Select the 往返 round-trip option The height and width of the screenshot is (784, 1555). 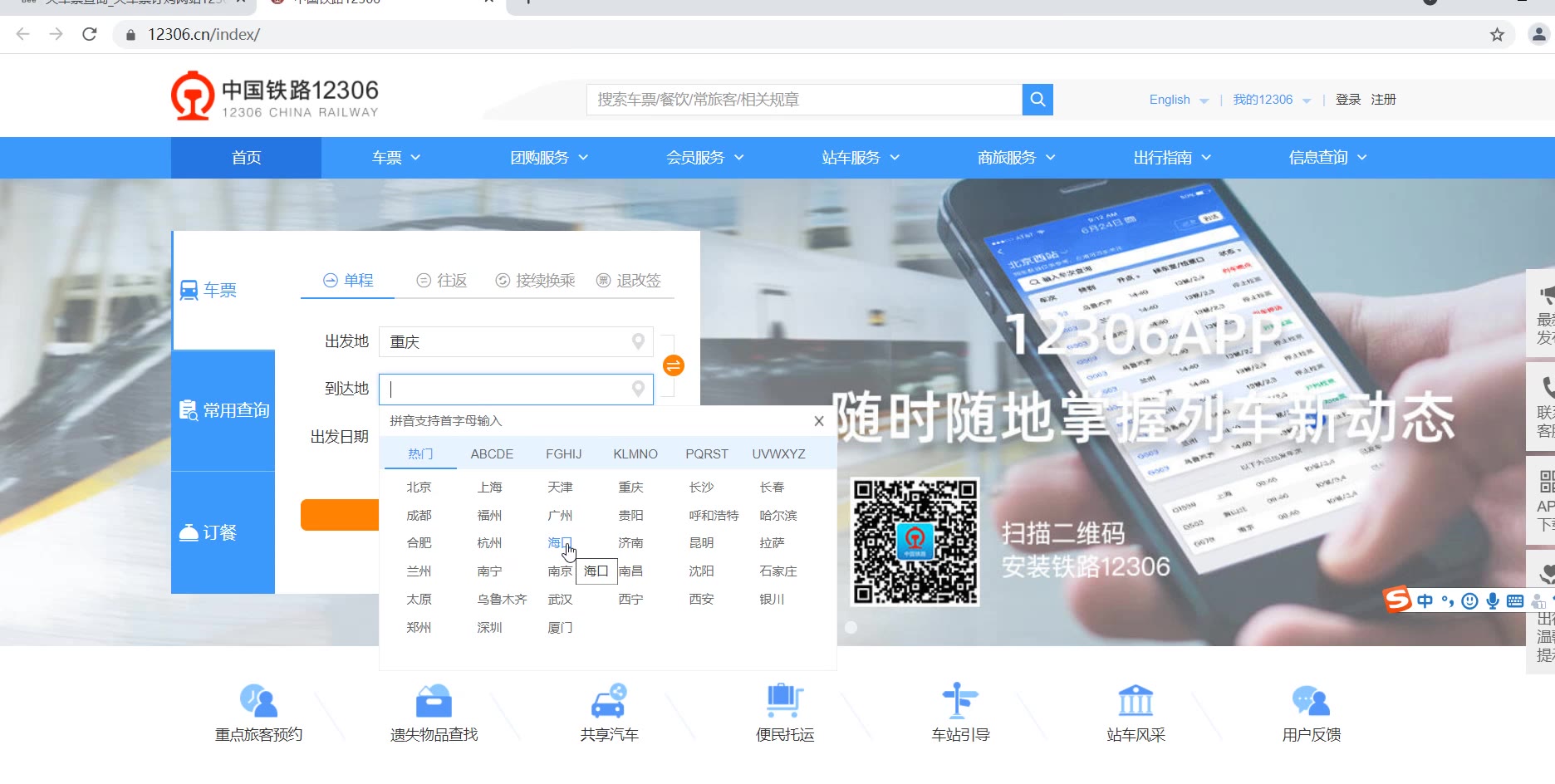(x=442, y=281)
